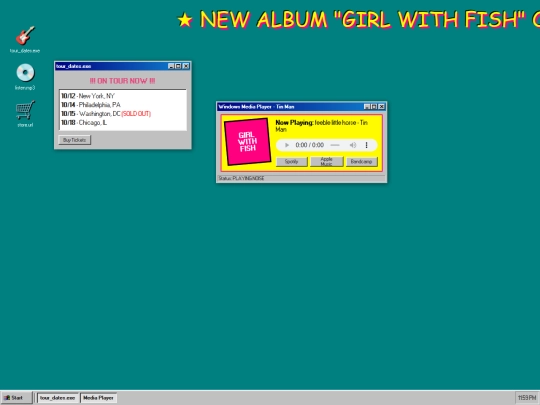Seek using the audio progress slider

(335, 145)
